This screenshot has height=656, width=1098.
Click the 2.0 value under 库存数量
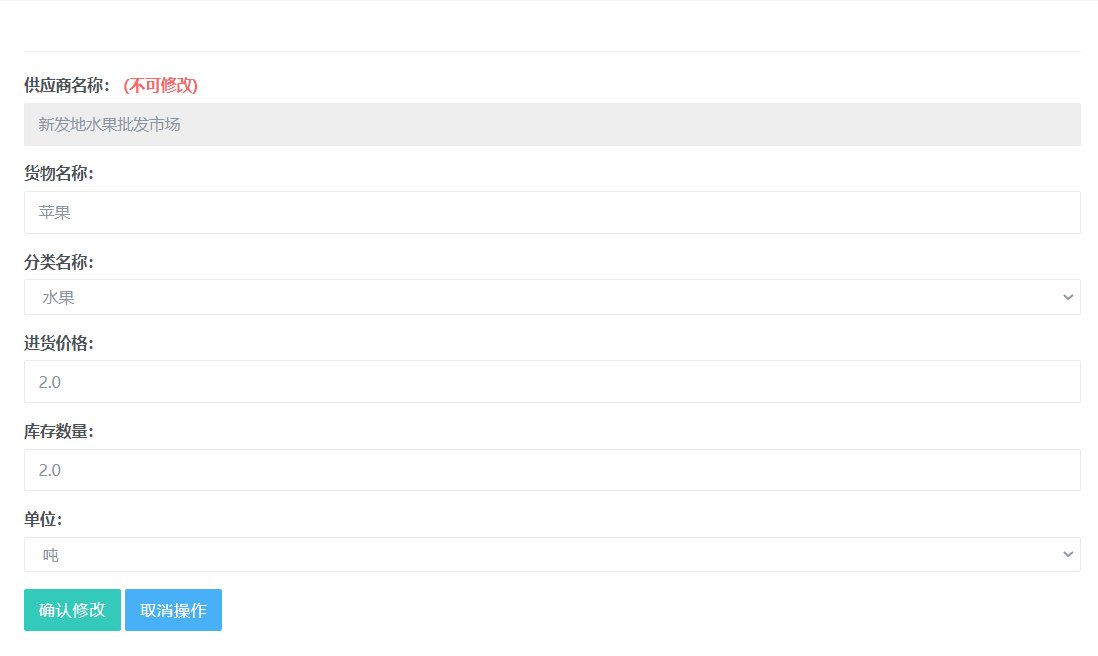tap(50, 470)
